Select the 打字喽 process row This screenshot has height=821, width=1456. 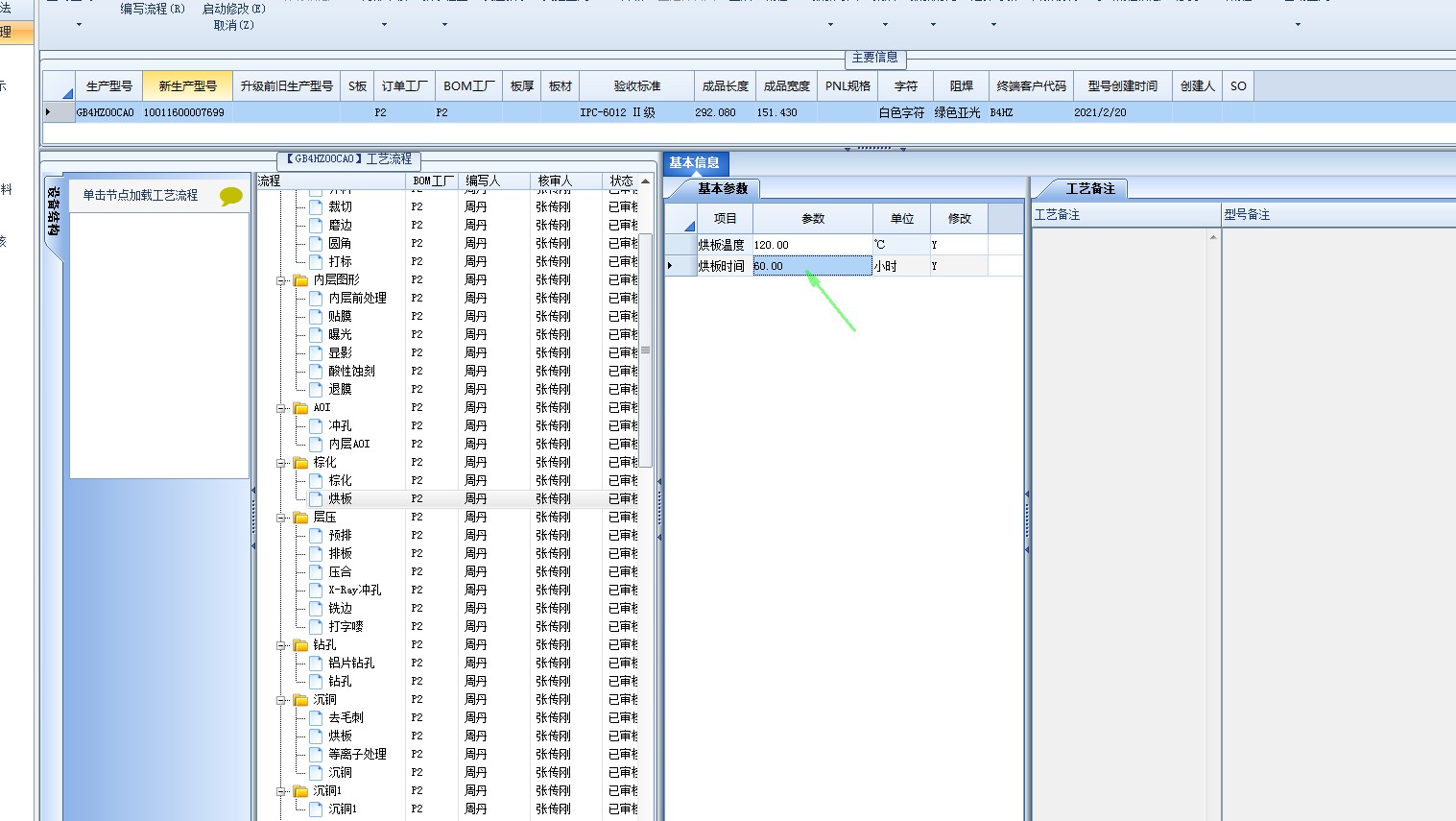click(346, 626)
